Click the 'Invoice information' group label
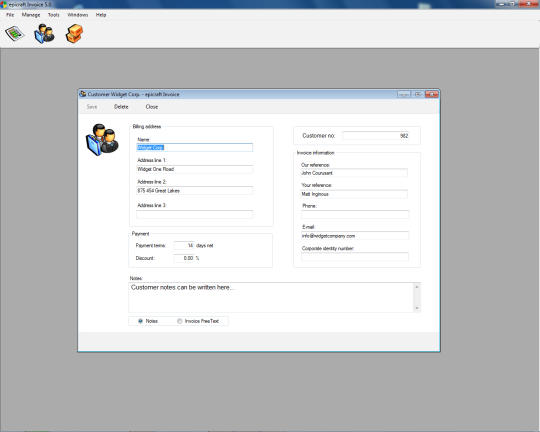This screenshot has height=432, width=540. [x=315, y=153]
